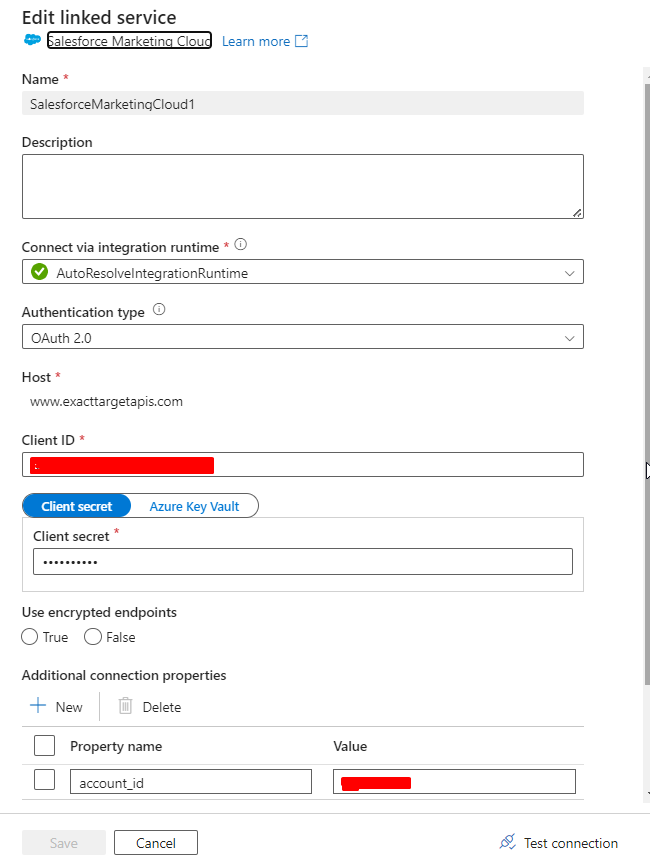
Task: Click the Authentication type info icon
Action: tap(158, 311)
